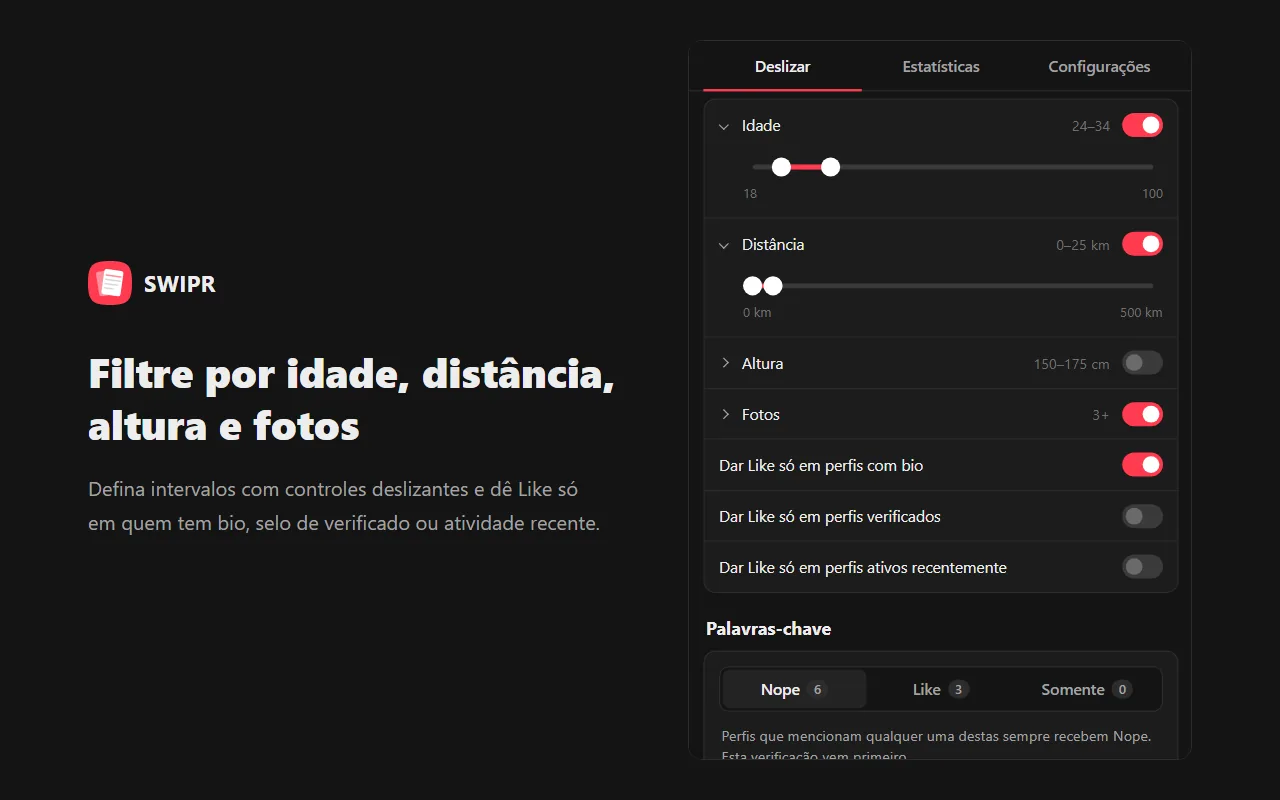1280x800 pixels.
Task: Click the Idade slider minimum handle
Action: [x=782, y=167]
